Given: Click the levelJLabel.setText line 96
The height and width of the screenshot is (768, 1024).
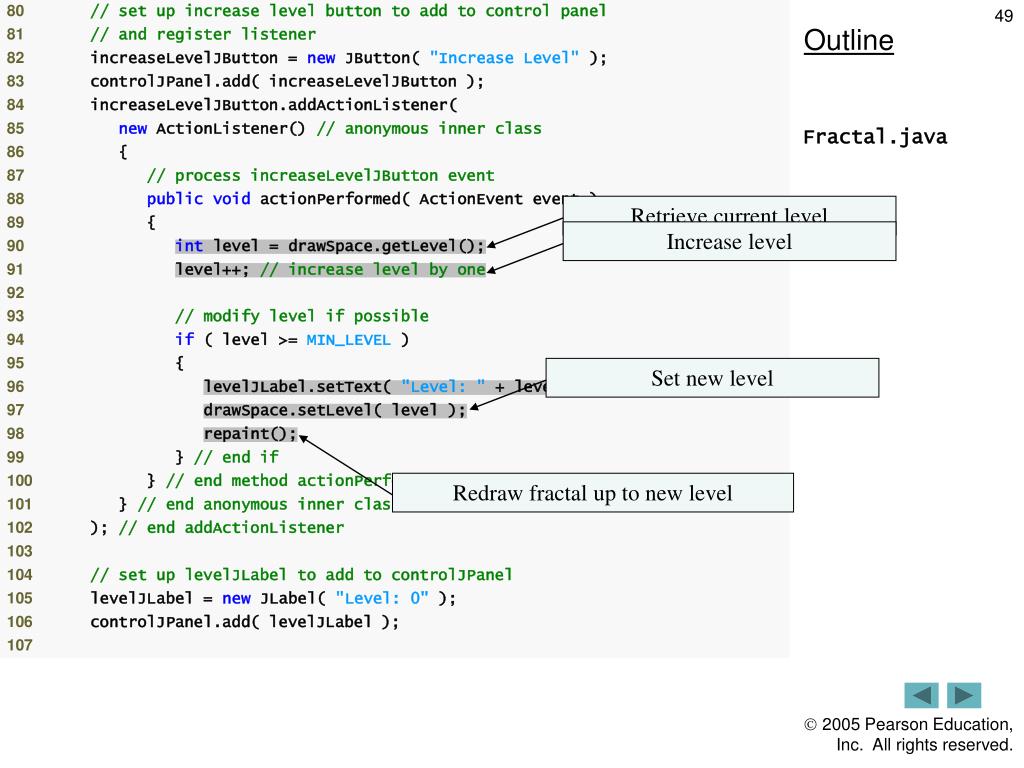Looking at the screenshot, I should pos(375,387).
